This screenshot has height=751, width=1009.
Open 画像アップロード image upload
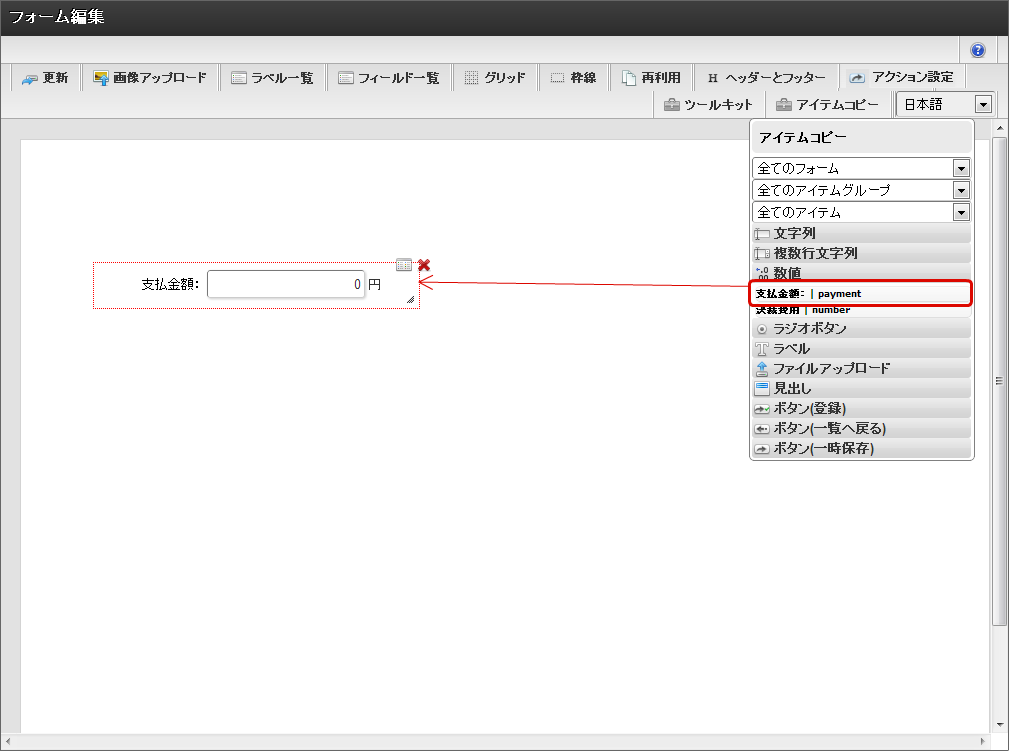point(150,78)
